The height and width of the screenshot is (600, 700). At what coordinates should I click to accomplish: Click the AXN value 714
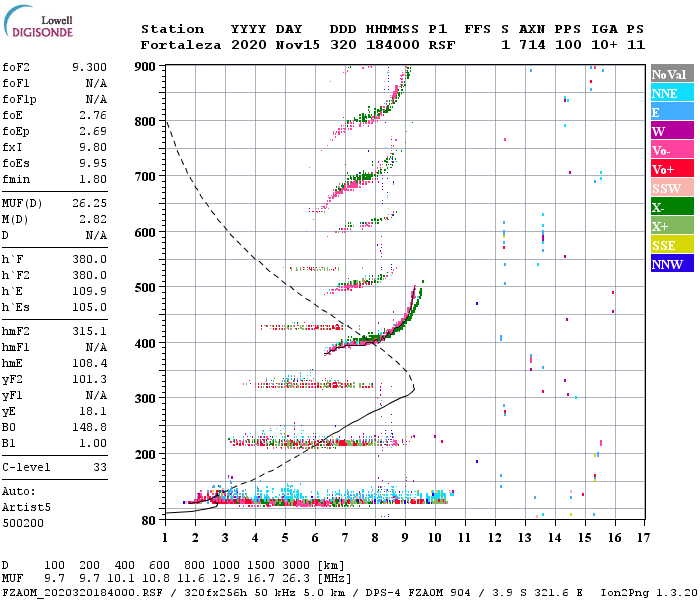pyautogui.click(x=532, y=45)
